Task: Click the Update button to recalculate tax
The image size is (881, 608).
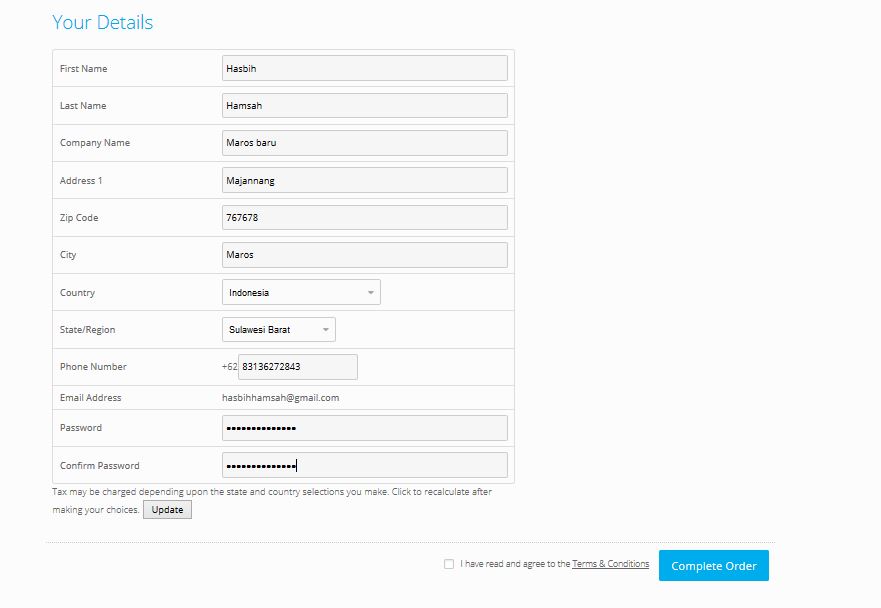Action: click(167, 509)
